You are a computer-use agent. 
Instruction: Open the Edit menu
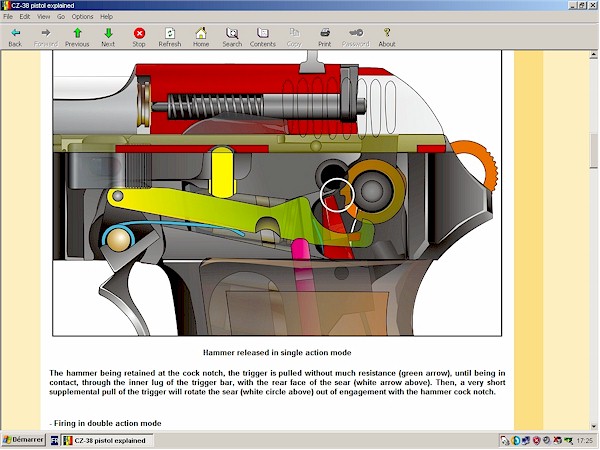point(25,16)
